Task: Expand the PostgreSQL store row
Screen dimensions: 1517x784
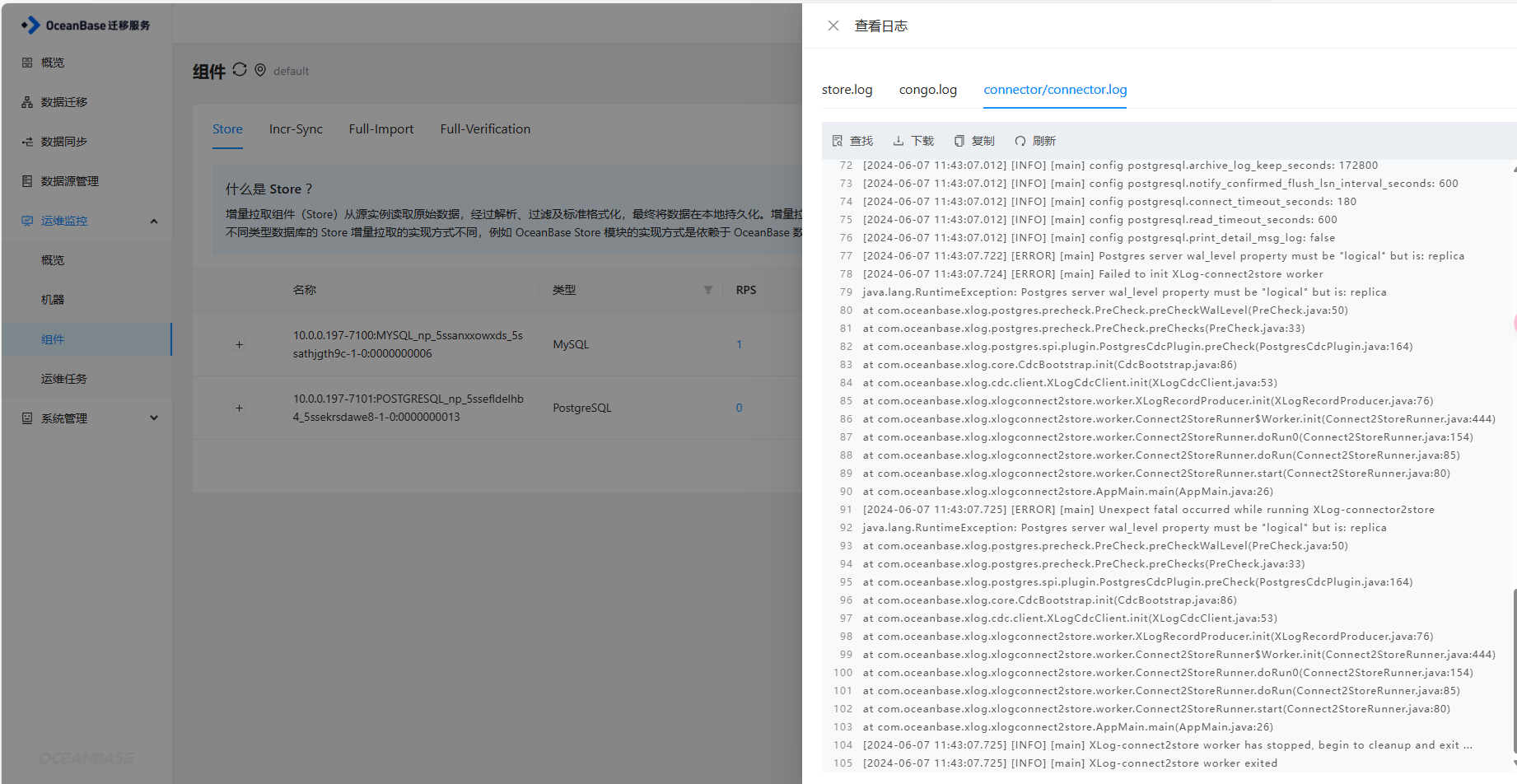Action: 239,408
